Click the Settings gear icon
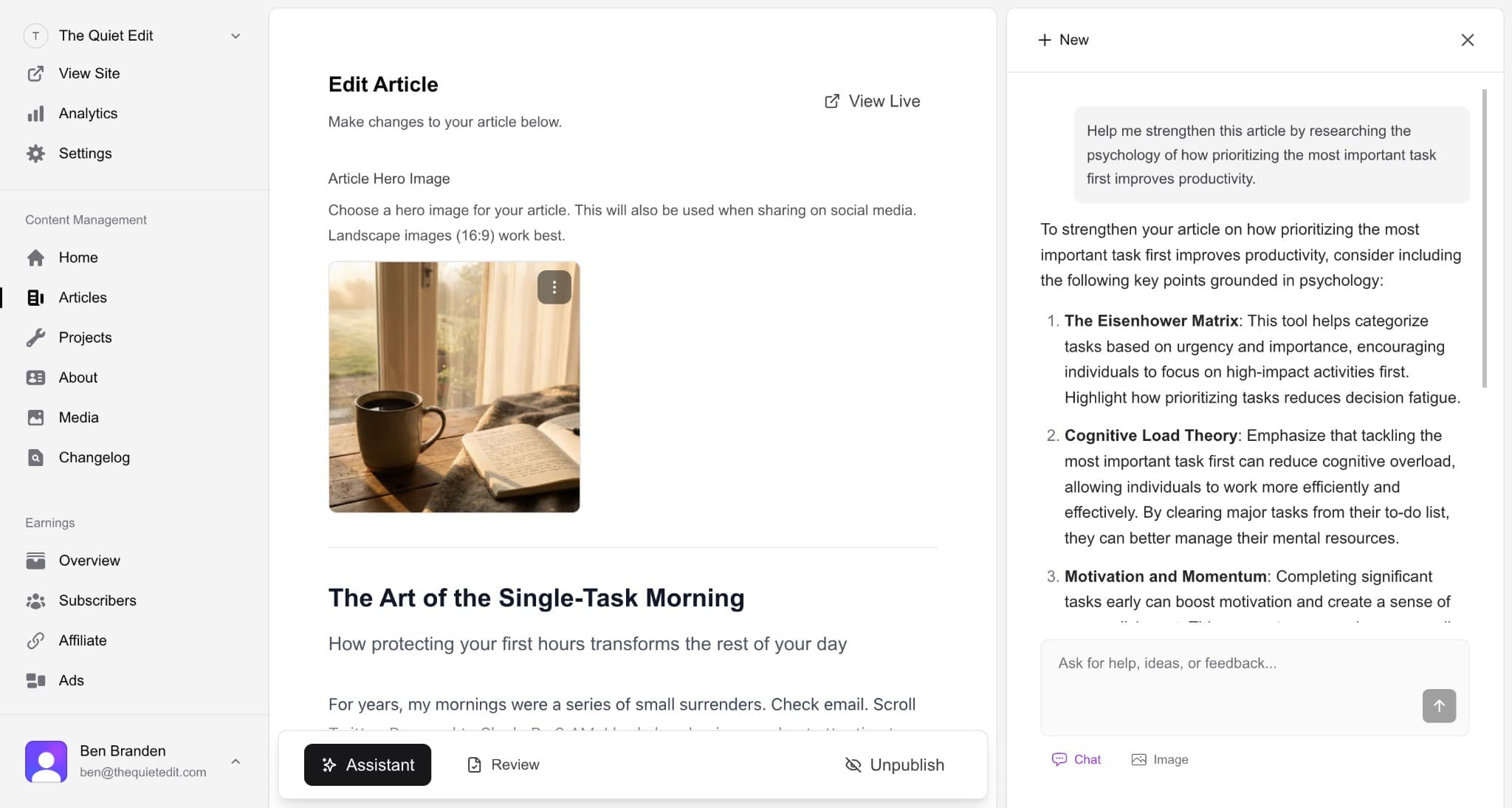This screenshot has height=808, width=1512. [x=36, y=153]
